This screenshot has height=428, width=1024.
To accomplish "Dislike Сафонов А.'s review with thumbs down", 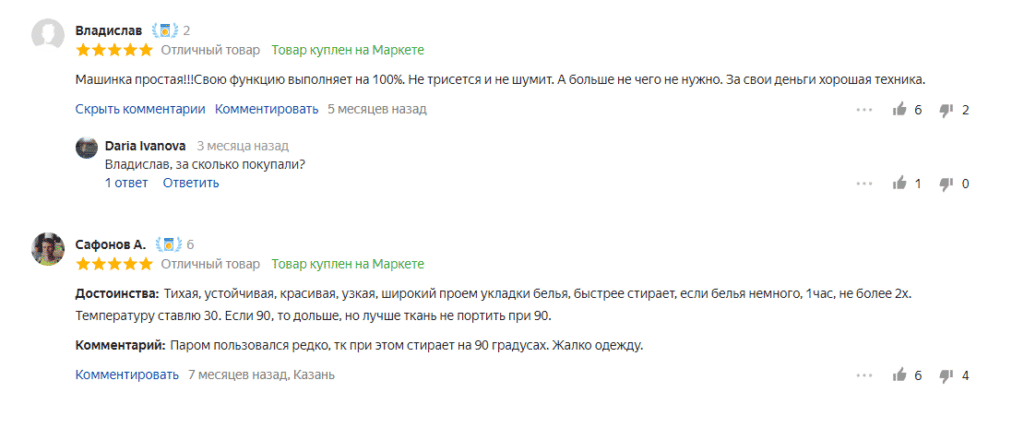I will tap(945, 376).
